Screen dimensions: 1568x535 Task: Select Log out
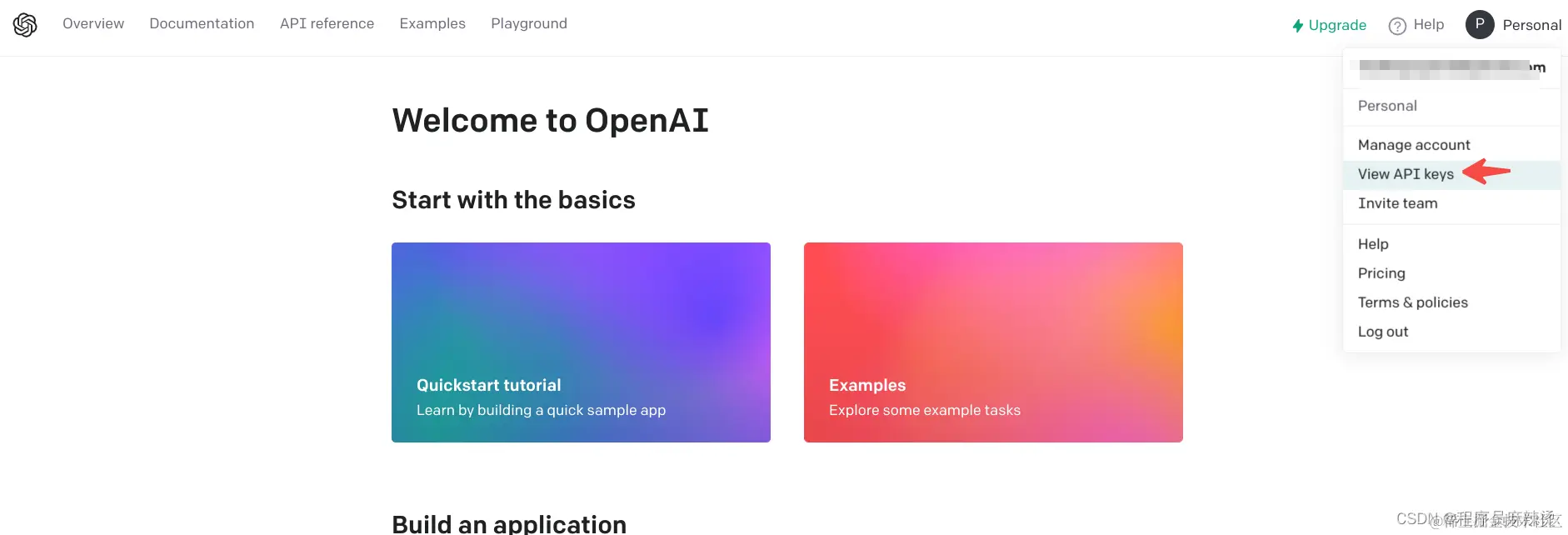[x=1451, y=332]
